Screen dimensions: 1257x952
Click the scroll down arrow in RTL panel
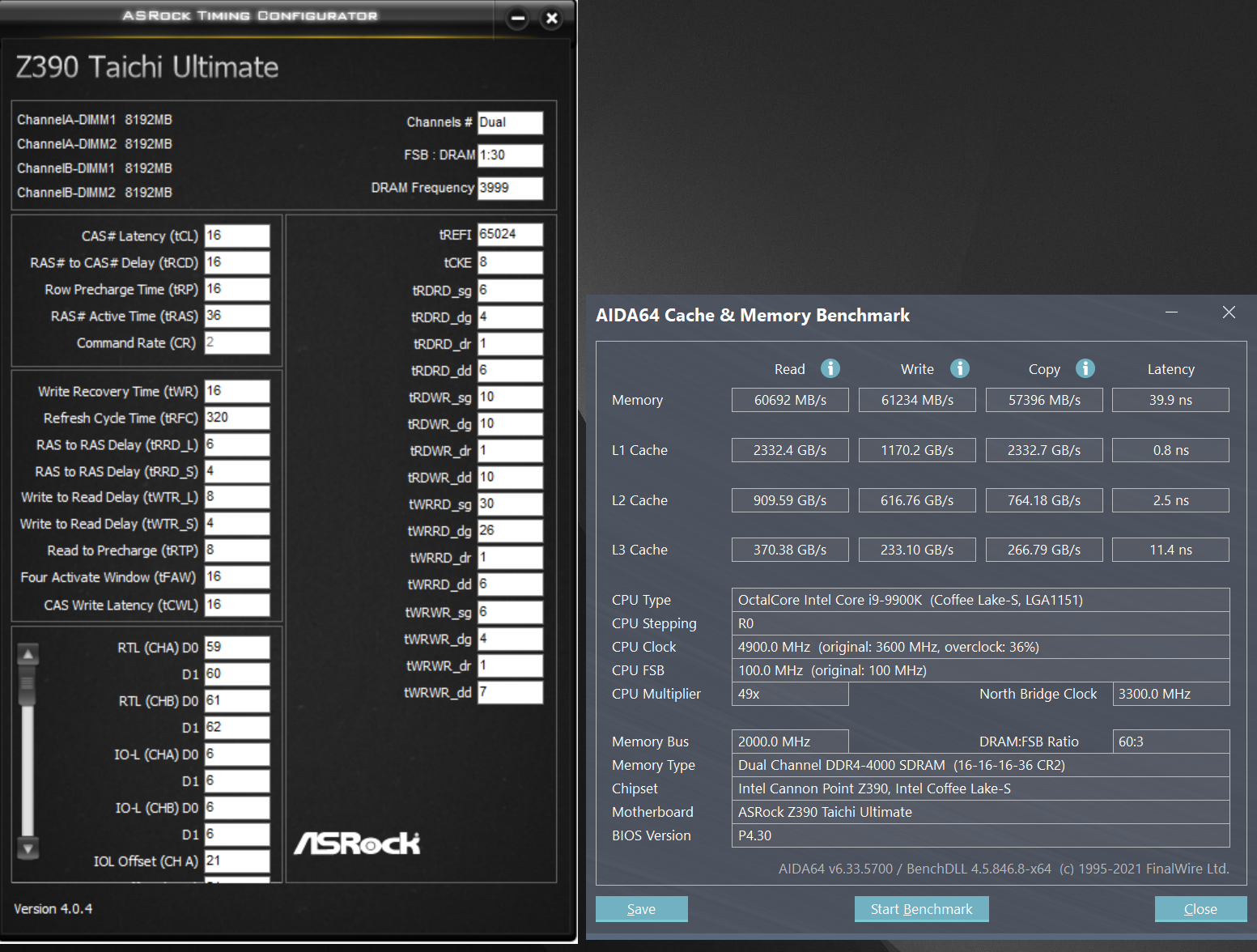[28, 848]
